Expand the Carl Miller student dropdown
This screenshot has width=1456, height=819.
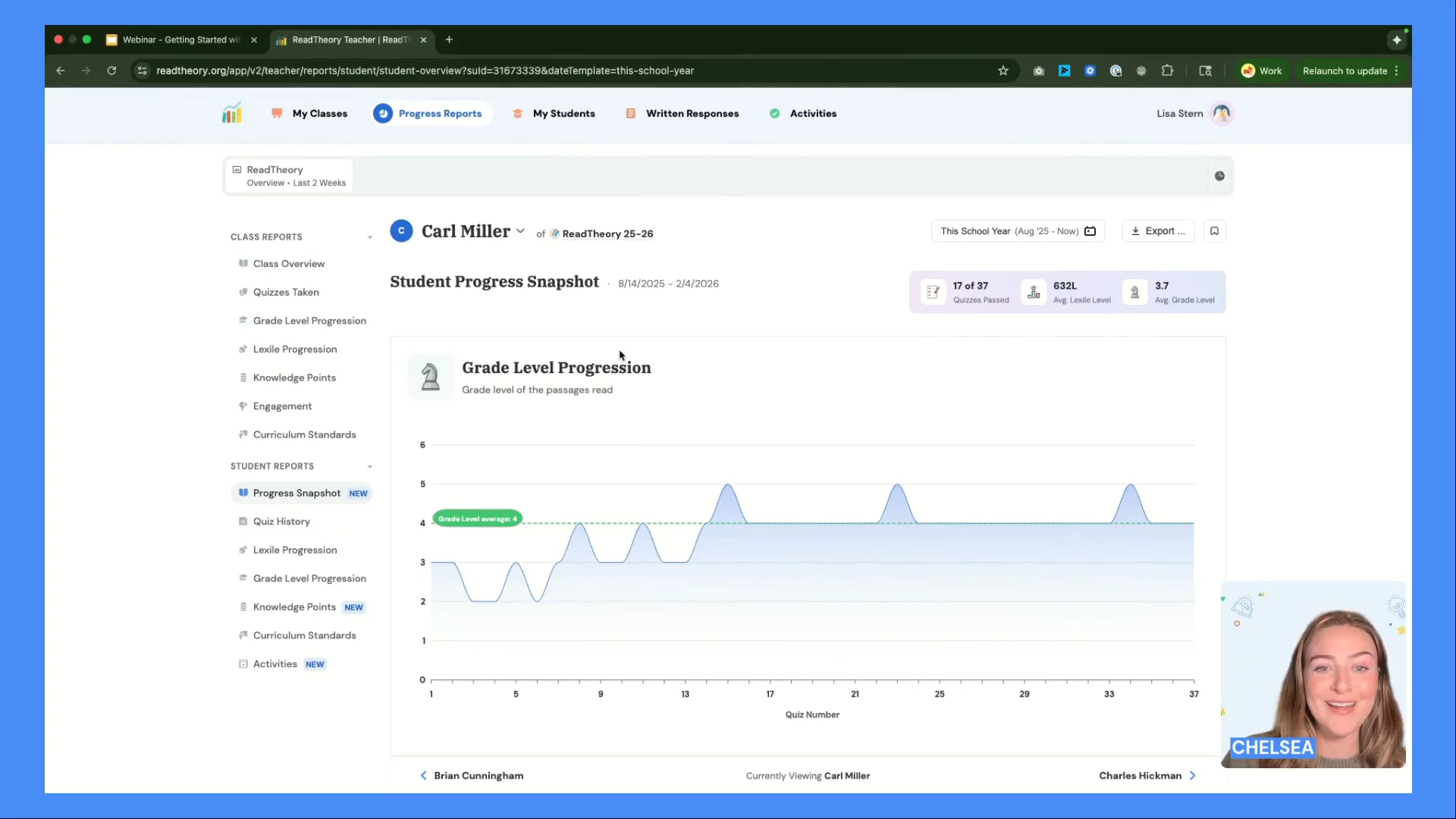tap(520, 231)
